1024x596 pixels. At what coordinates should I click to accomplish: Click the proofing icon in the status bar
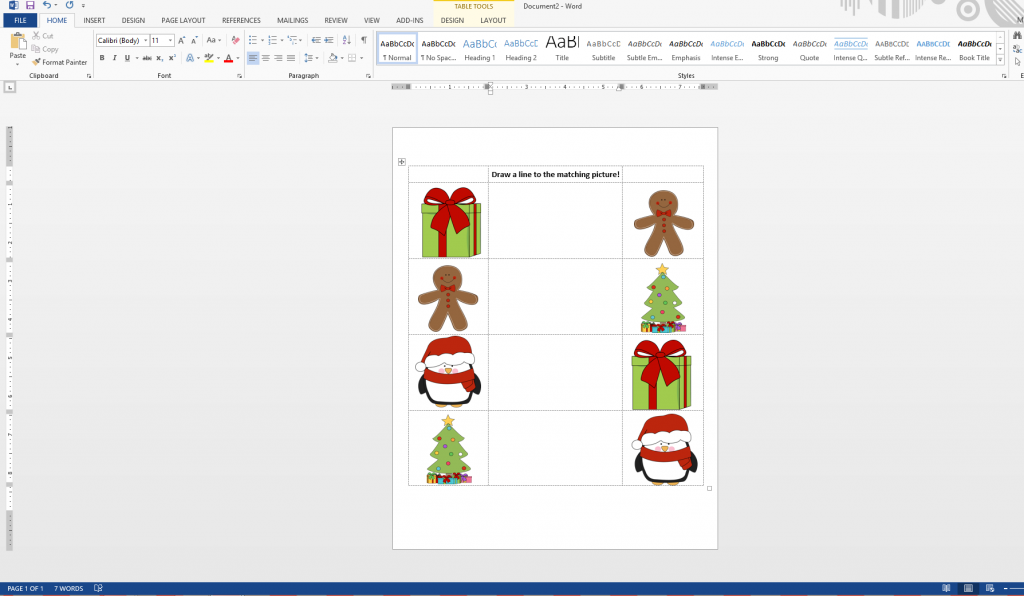tap(98, 588)
